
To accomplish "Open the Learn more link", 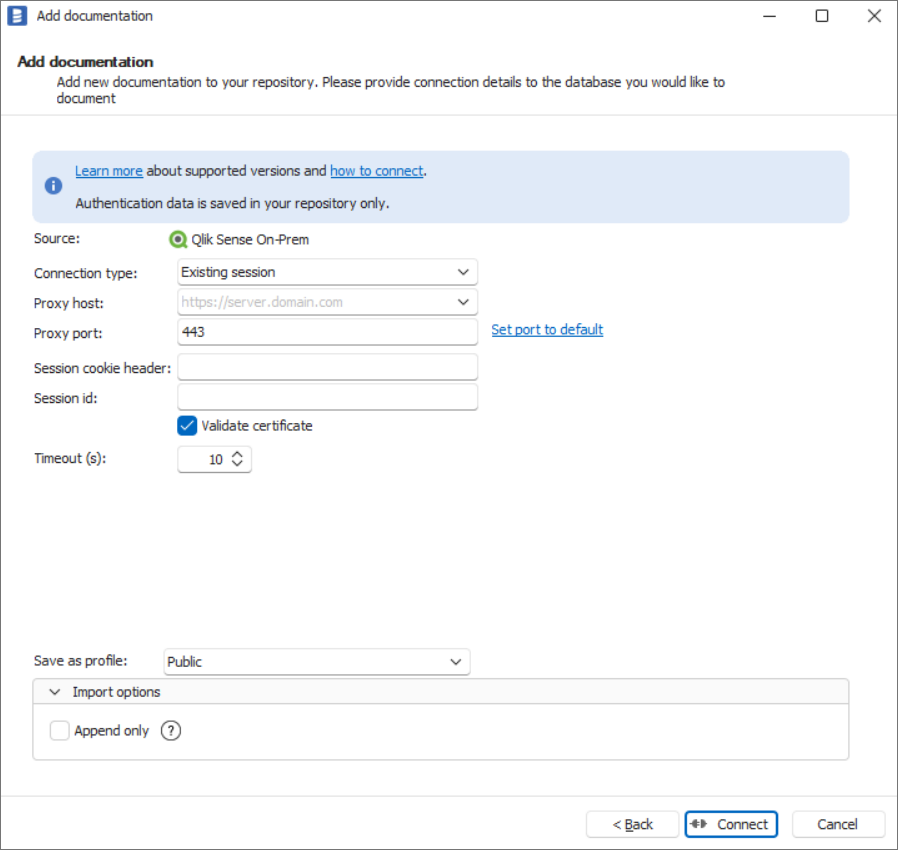I will tap(108, 171).
